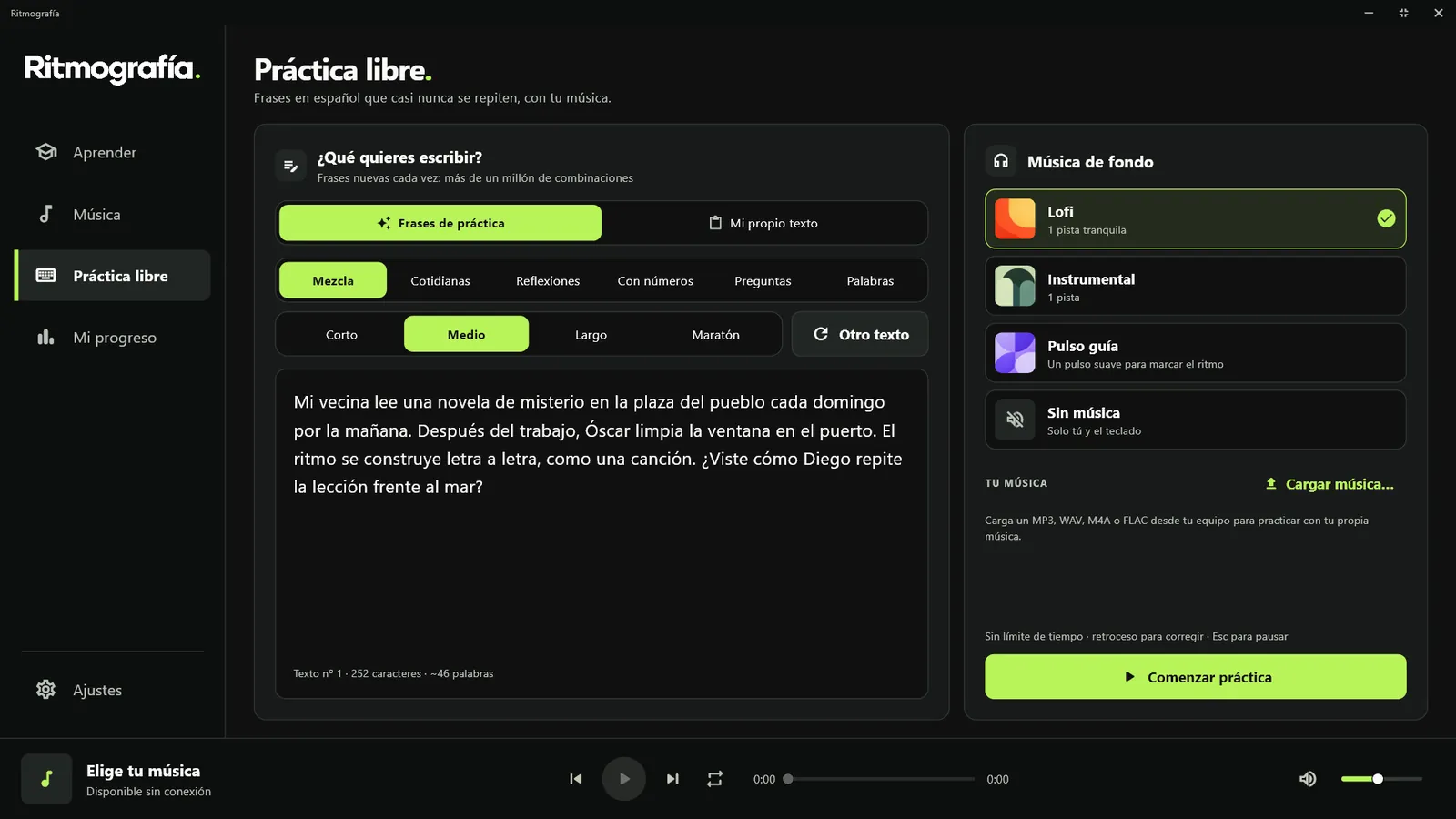This screenshot has width=1456, height=819.
Task: Select the Con números category
Action: pyautogui.click(x=655, y=280)
